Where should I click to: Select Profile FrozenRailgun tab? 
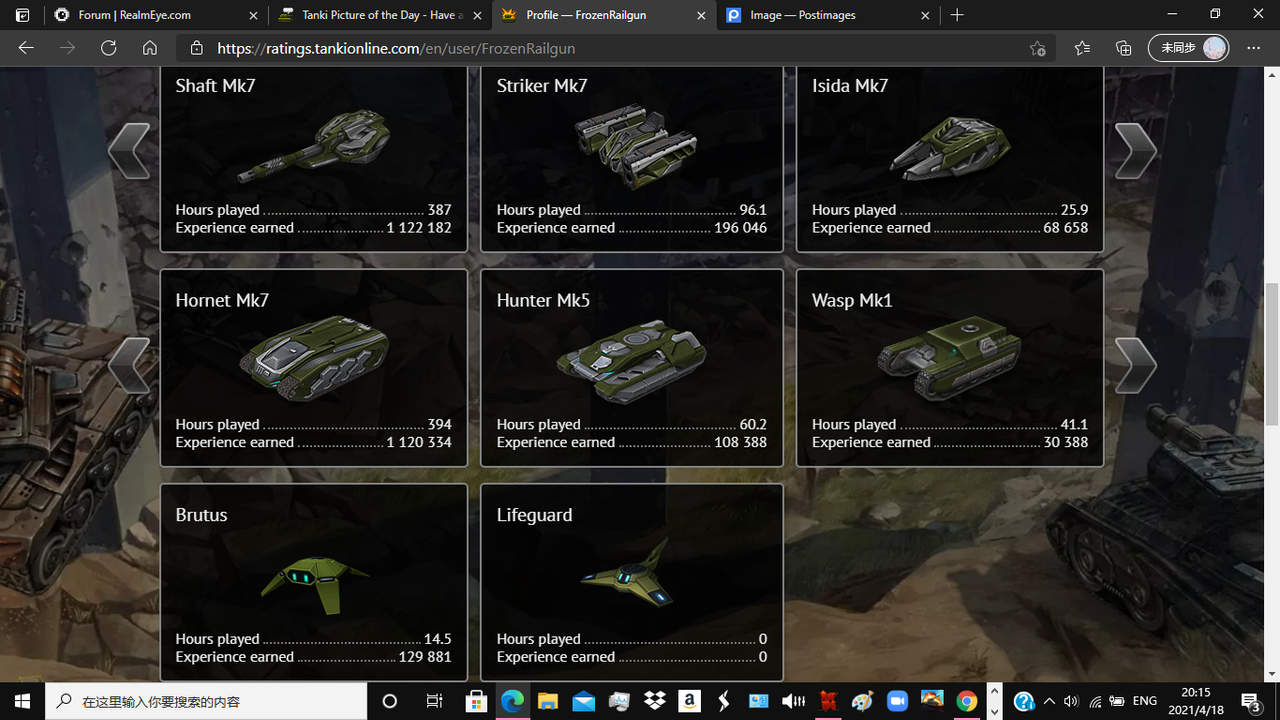605,15
